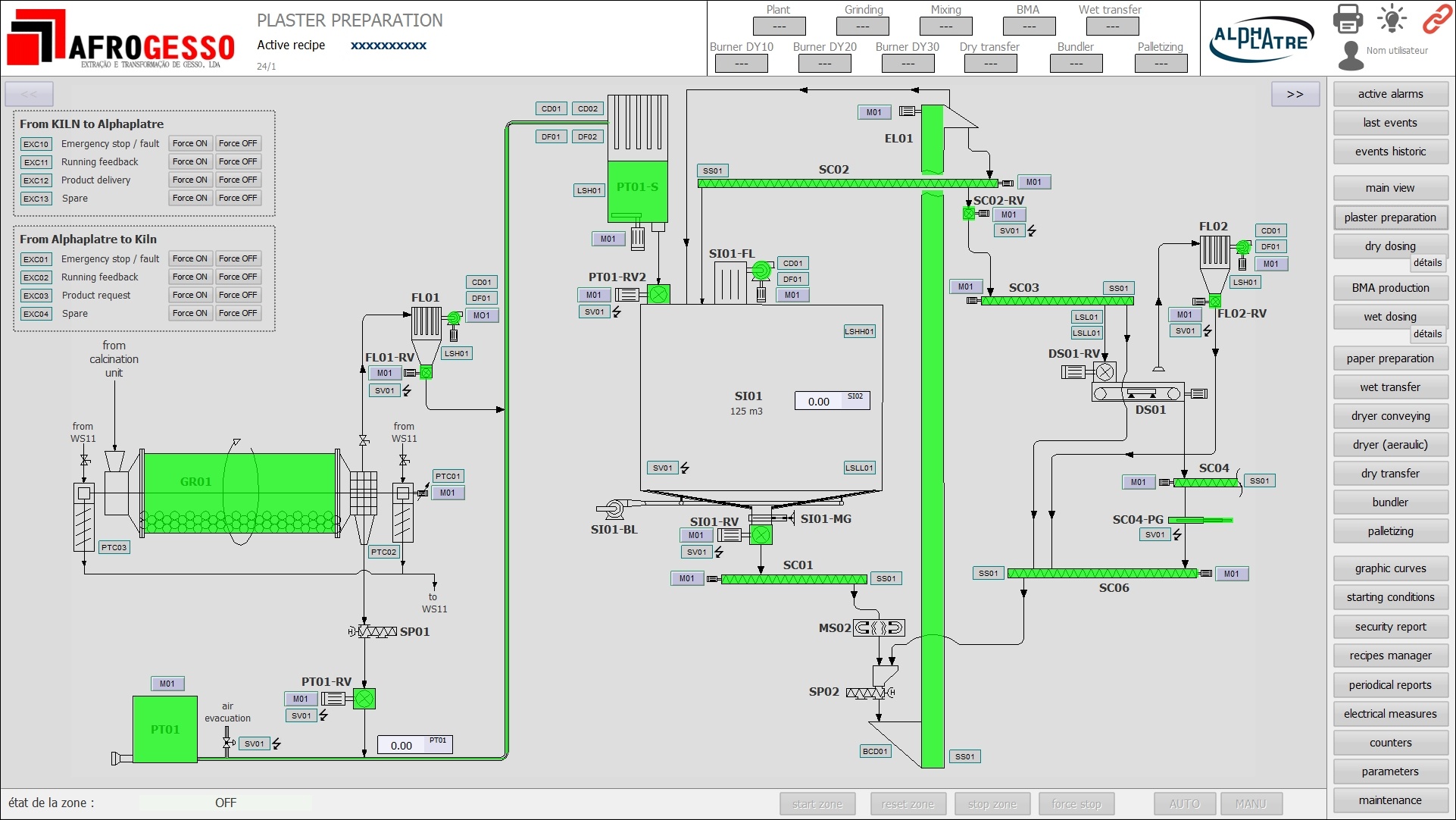This screenshot has width=1456, height=820.
Task: Open the electrical measures page
Action: coord(1391,714)
